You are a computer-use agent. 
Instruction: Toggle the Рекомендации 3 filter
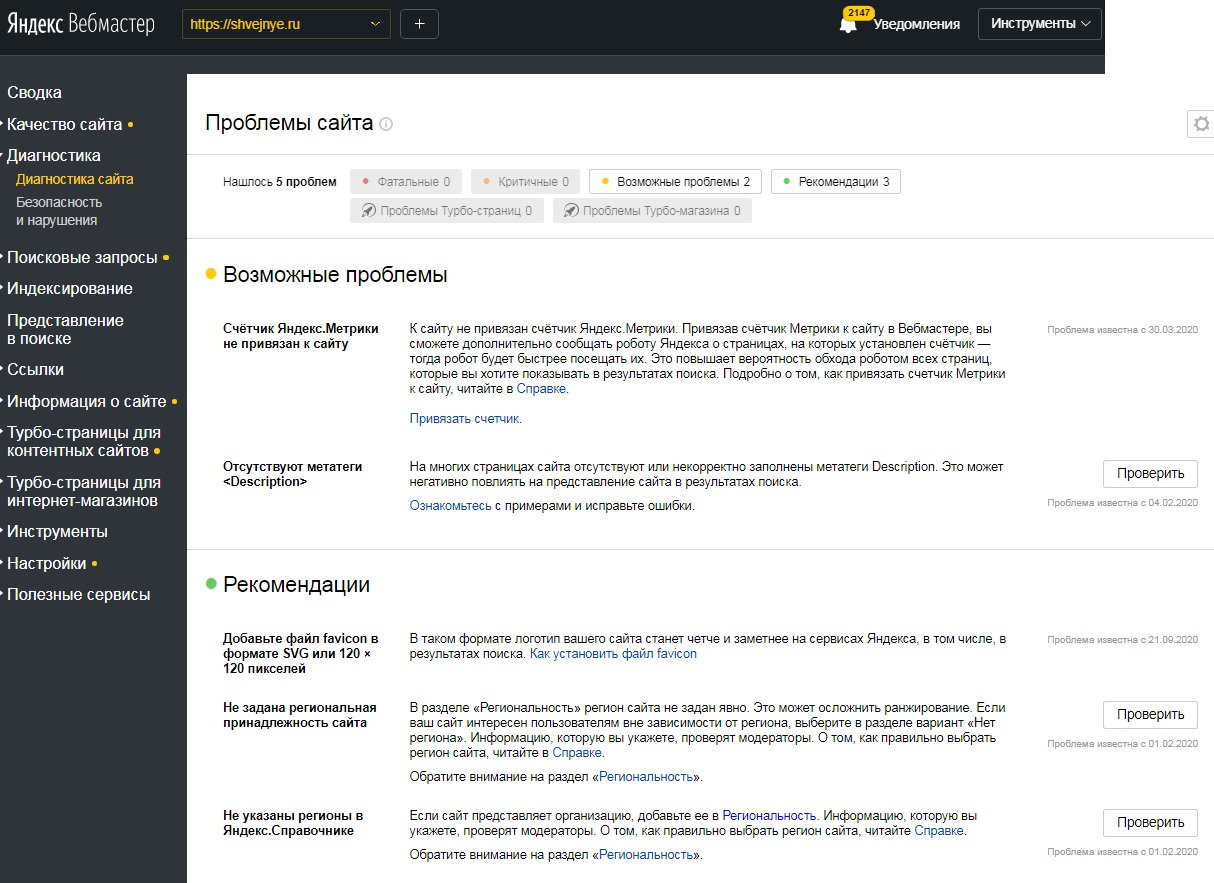click(836, 182)
